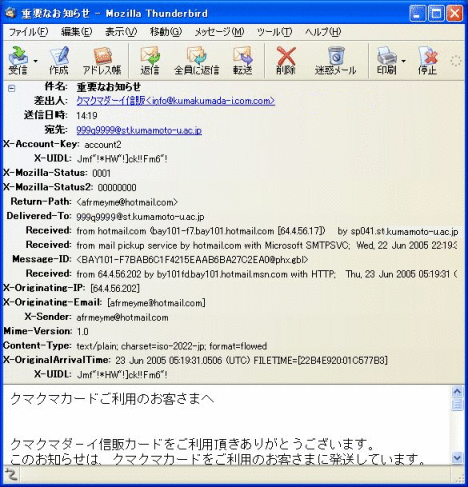468x487 pixels.
Task: Open the メッセージ(M) menu
Action: [219, 32]
